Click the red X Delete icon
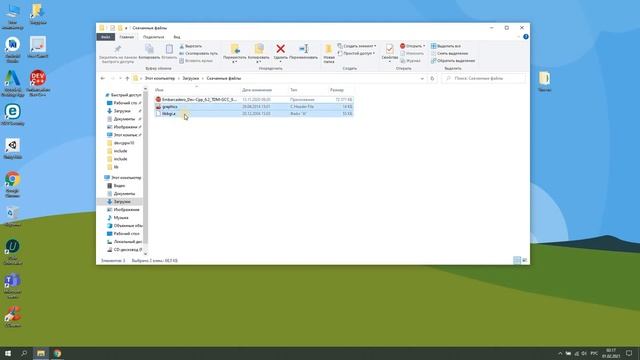 point(280,49)
